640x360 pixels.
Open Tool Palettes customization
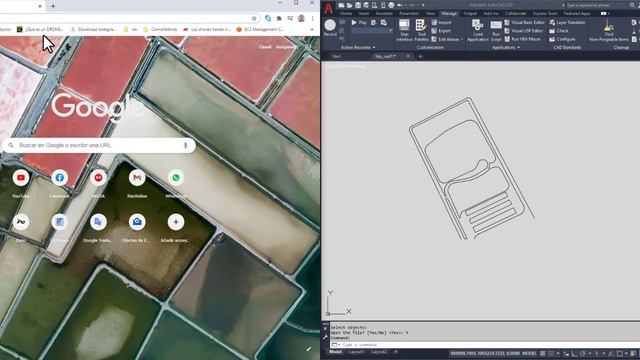(x=421, y=30)
